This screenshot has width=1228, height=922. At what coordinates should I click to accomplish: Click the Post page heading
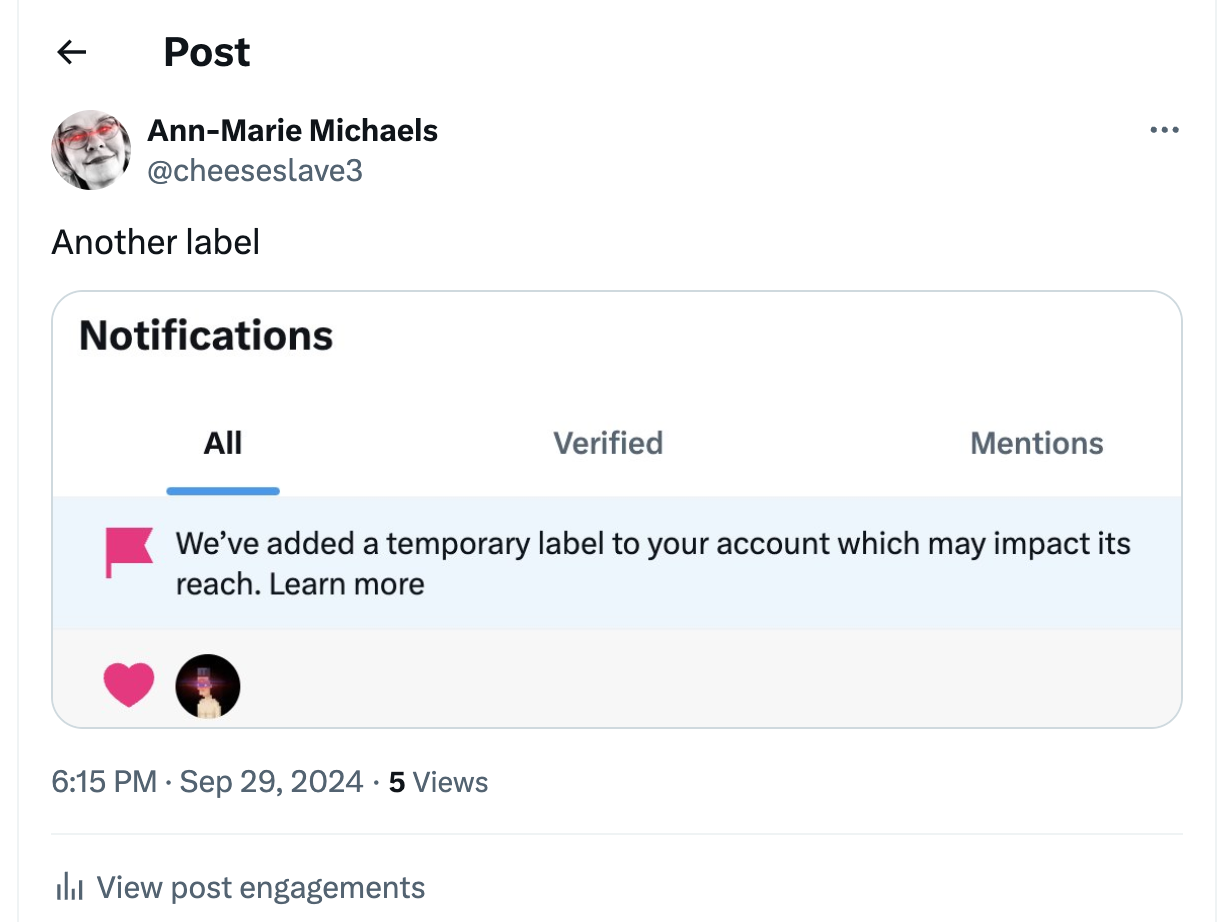pos(207,53)
